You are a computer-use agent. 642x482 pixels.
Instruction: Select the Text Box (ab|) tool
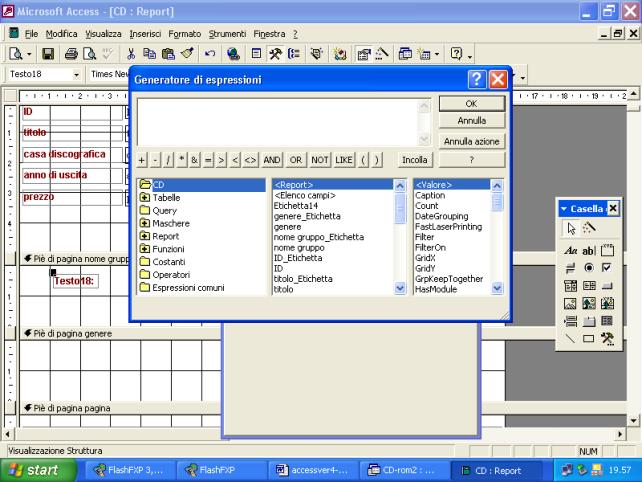pos(589,250)
